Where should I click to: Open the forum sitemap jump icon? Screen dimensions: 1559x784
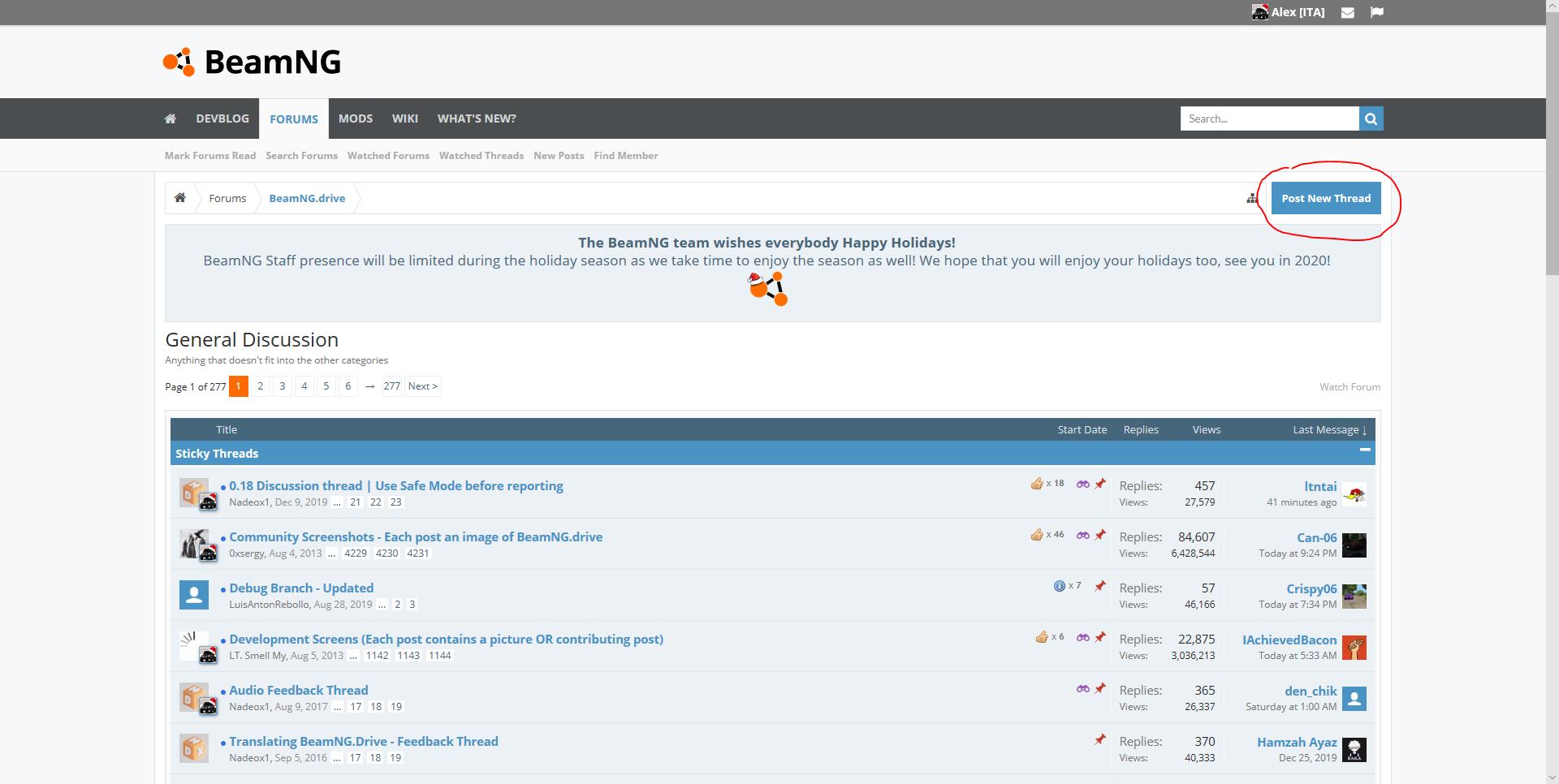tap(1252, 198)
